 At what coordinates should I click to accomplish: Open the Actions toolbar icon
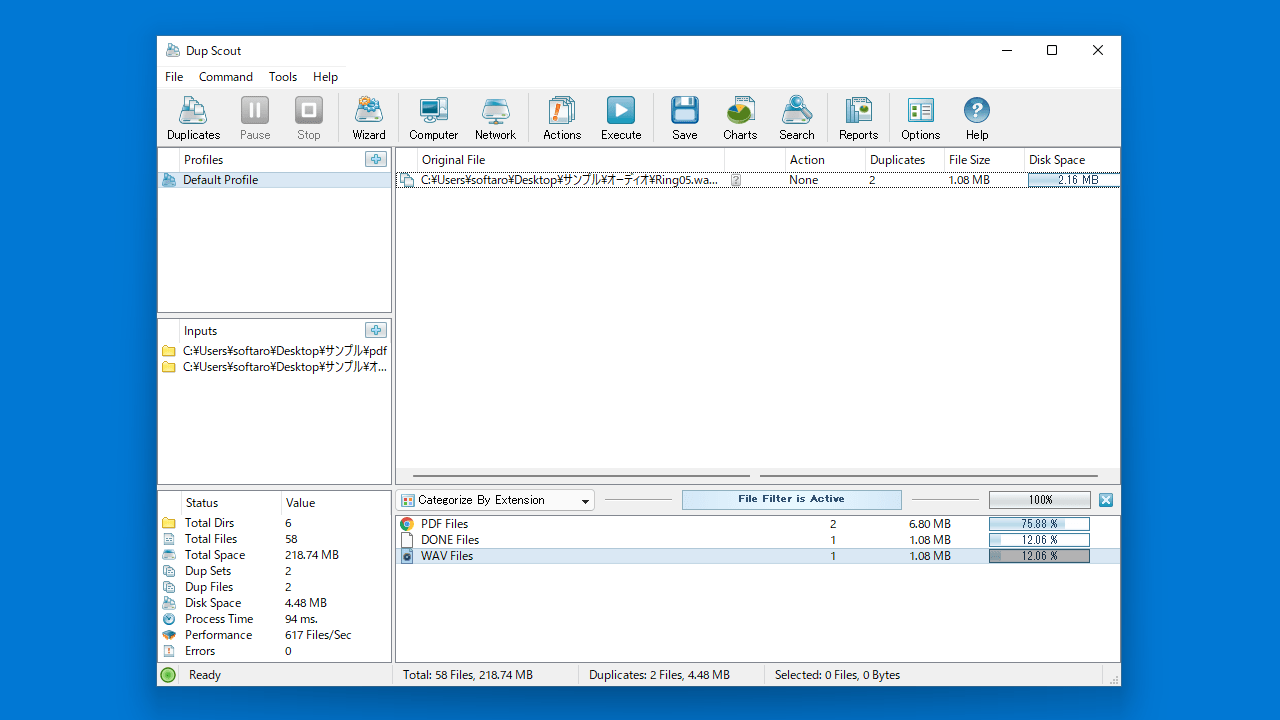tap(562, 119)
